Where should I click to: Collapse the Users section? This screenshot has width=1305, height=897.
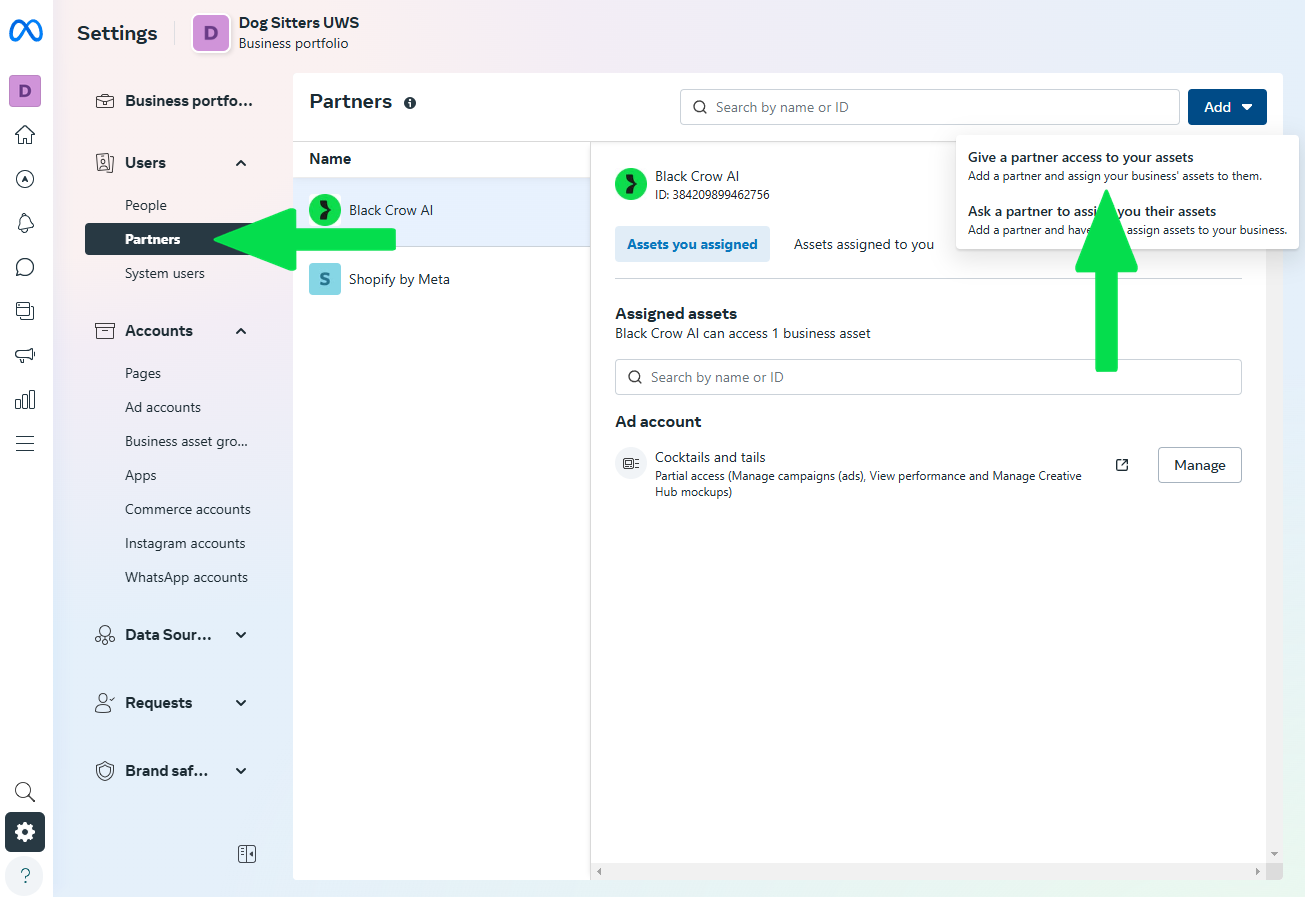click(x=241, y=163)
